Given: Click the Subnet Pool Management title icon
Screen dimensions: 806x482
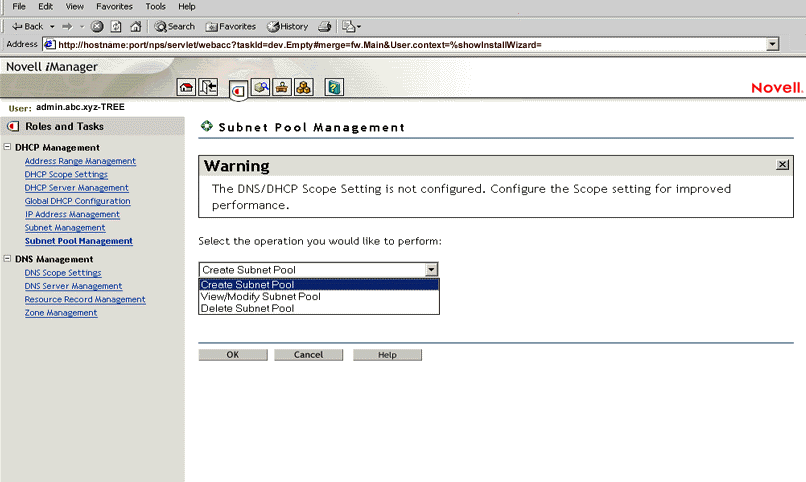Looking at the screenshot, I should pyautogui.click(x=207, y=126).
